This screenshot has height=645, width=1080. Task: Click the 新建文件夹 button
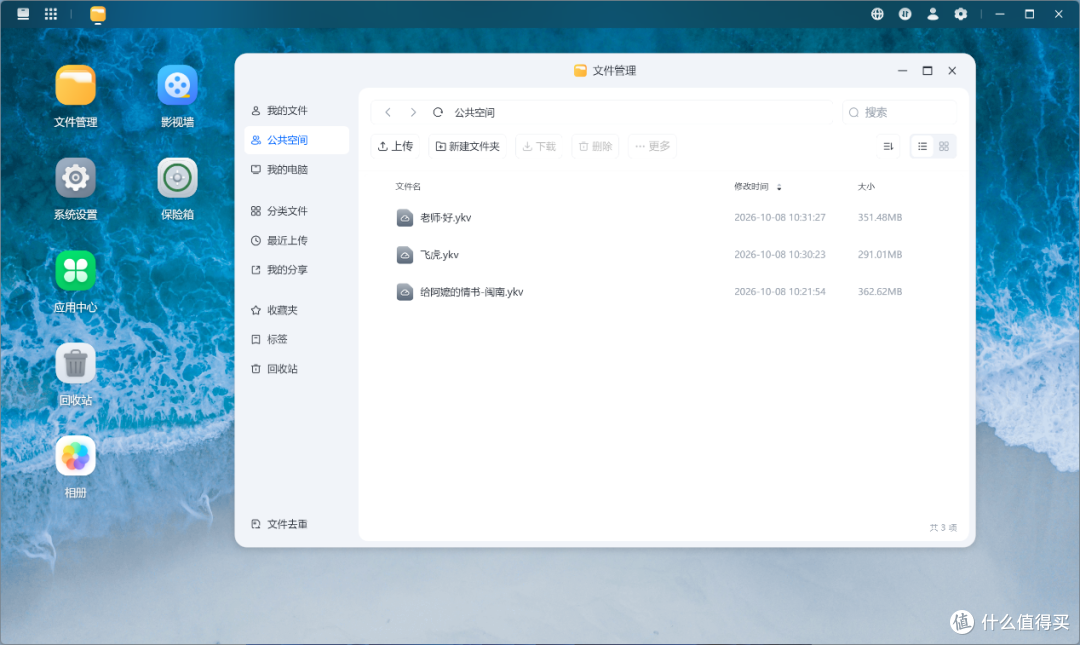pos(468,146)
